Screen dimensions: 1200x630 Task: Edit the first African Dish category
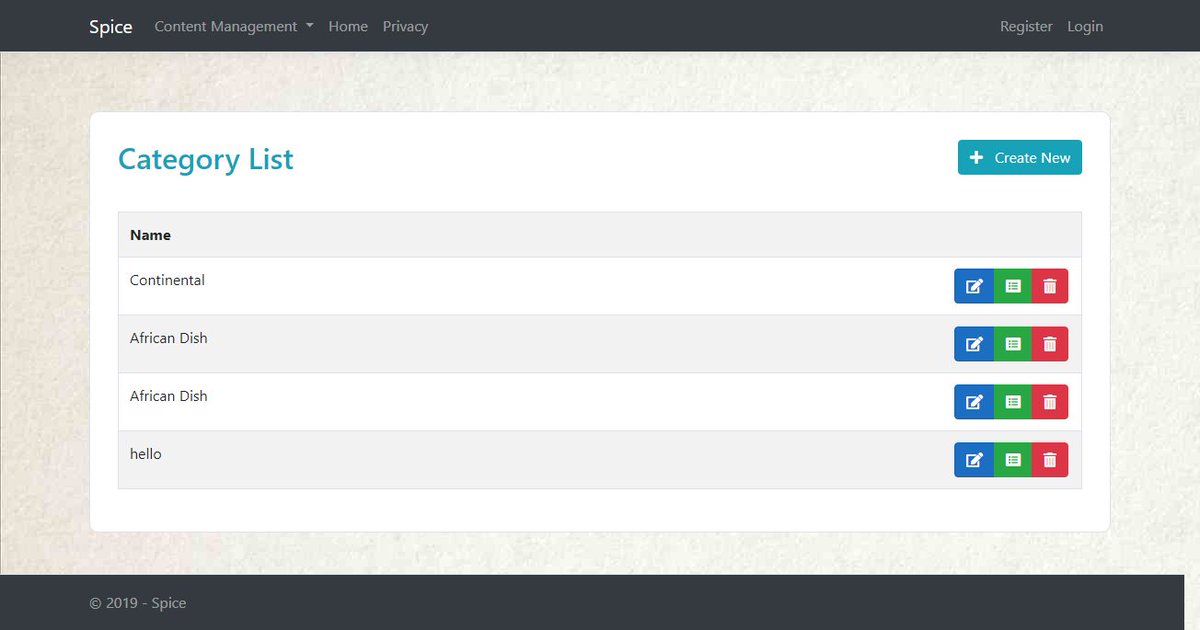974,344
